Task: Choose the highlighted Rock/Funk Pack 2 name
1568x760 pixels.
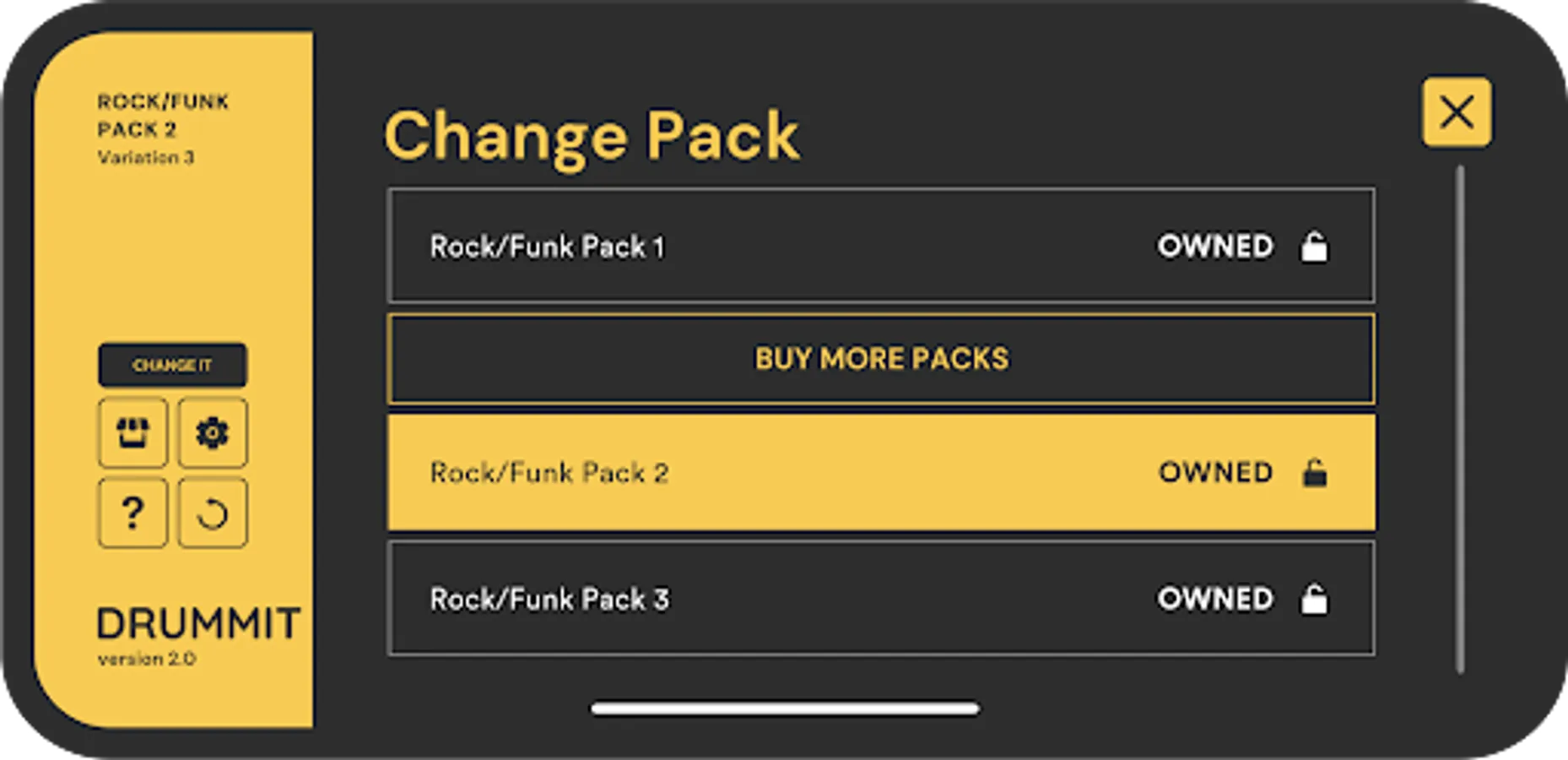Action: click(x=549, y=473)
